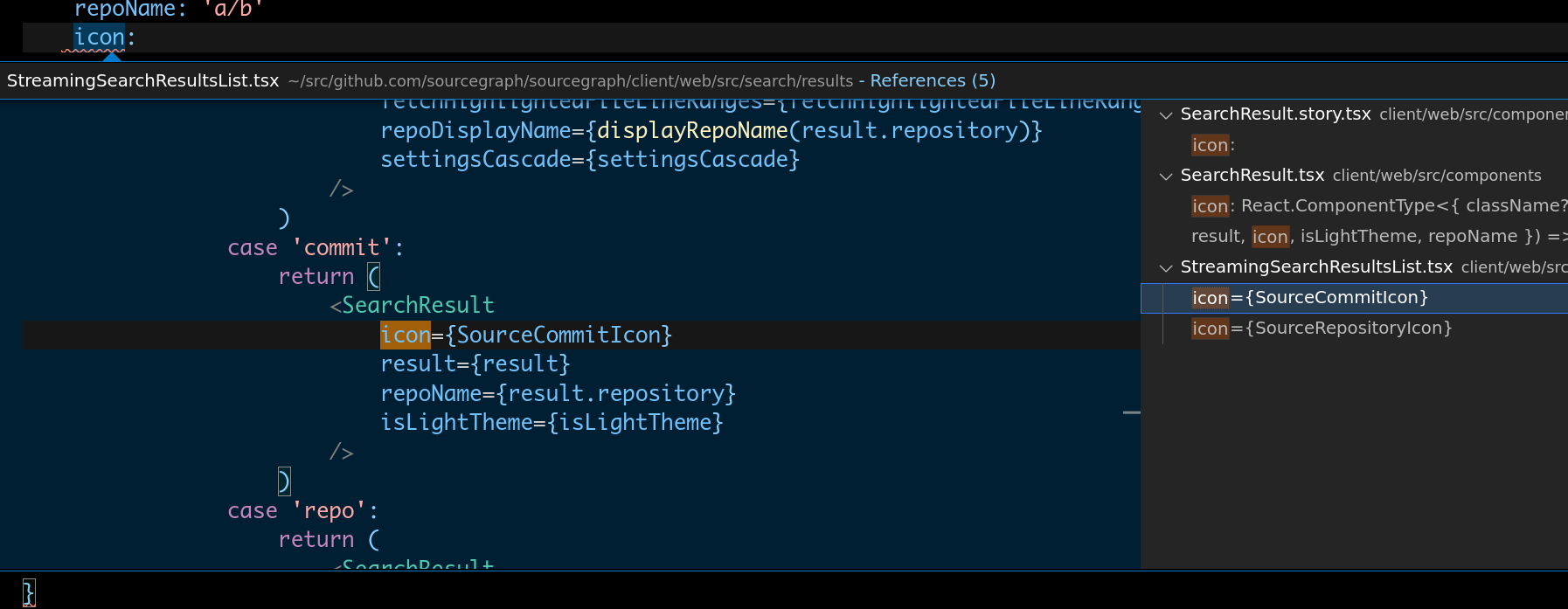Click the SearchResult JSX tag under commit case

tap(418, 306)
